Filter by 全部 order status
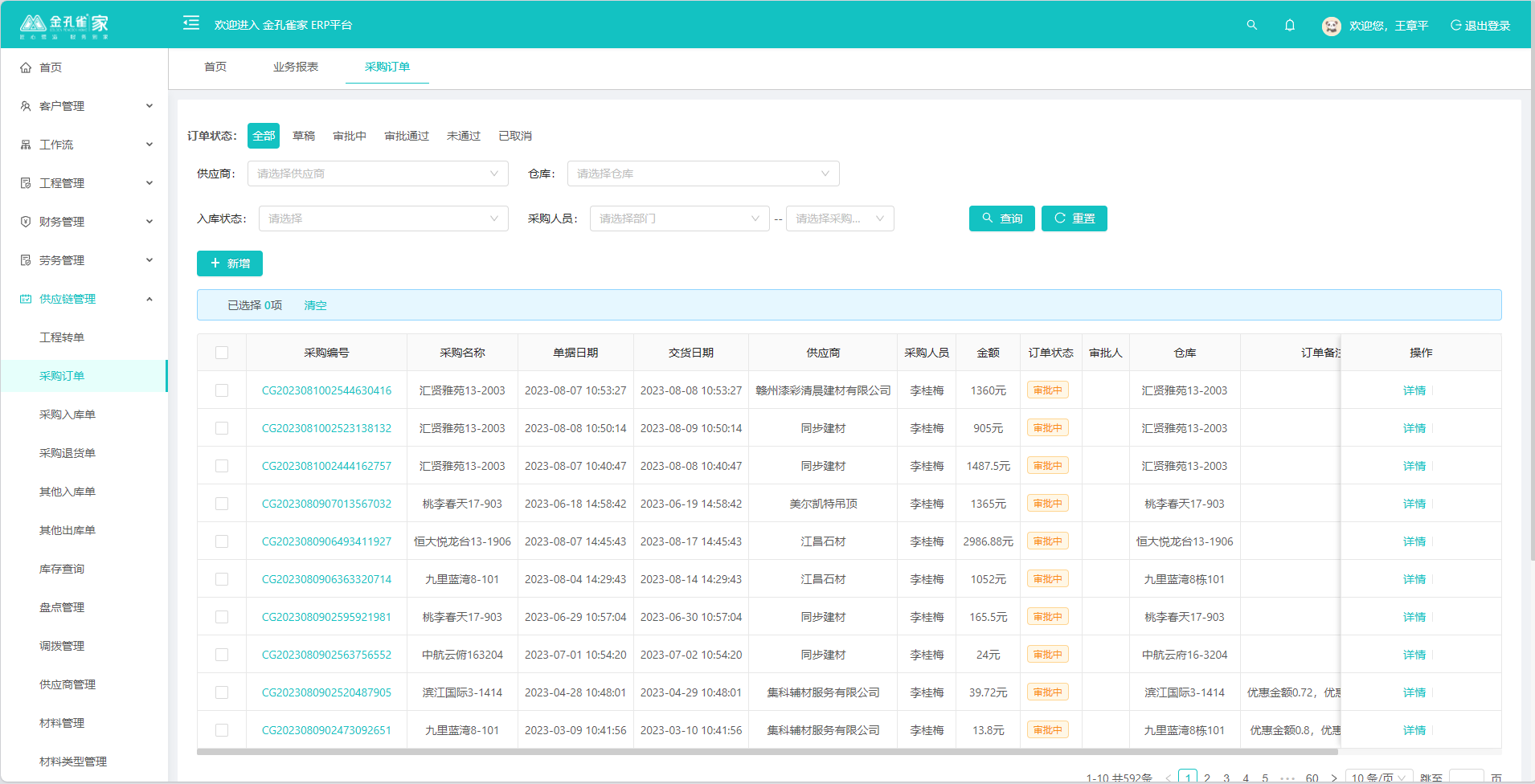 264,136
